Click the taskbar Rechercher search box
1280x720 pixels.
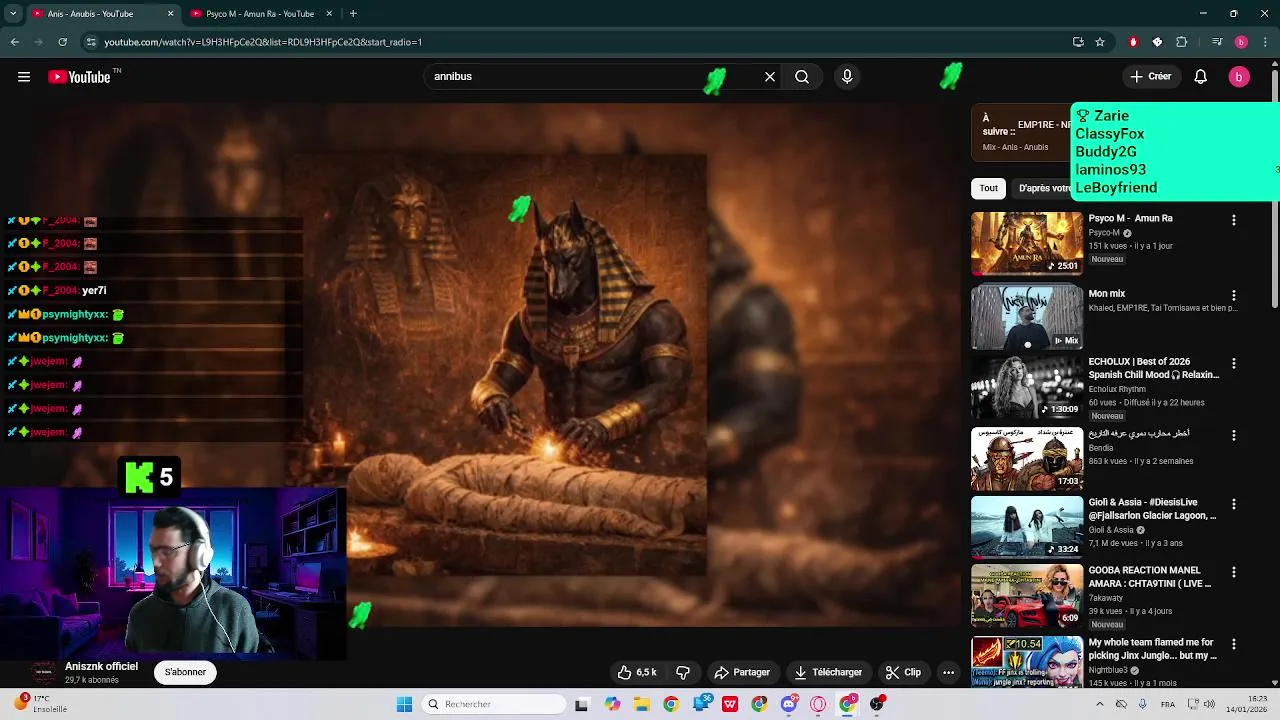click(x=494, y=705)
